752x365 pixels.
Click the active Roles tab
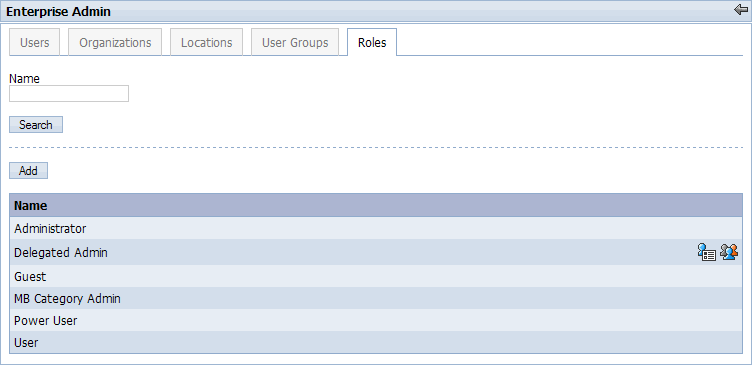pyautogui.click(x=372, y=42)
